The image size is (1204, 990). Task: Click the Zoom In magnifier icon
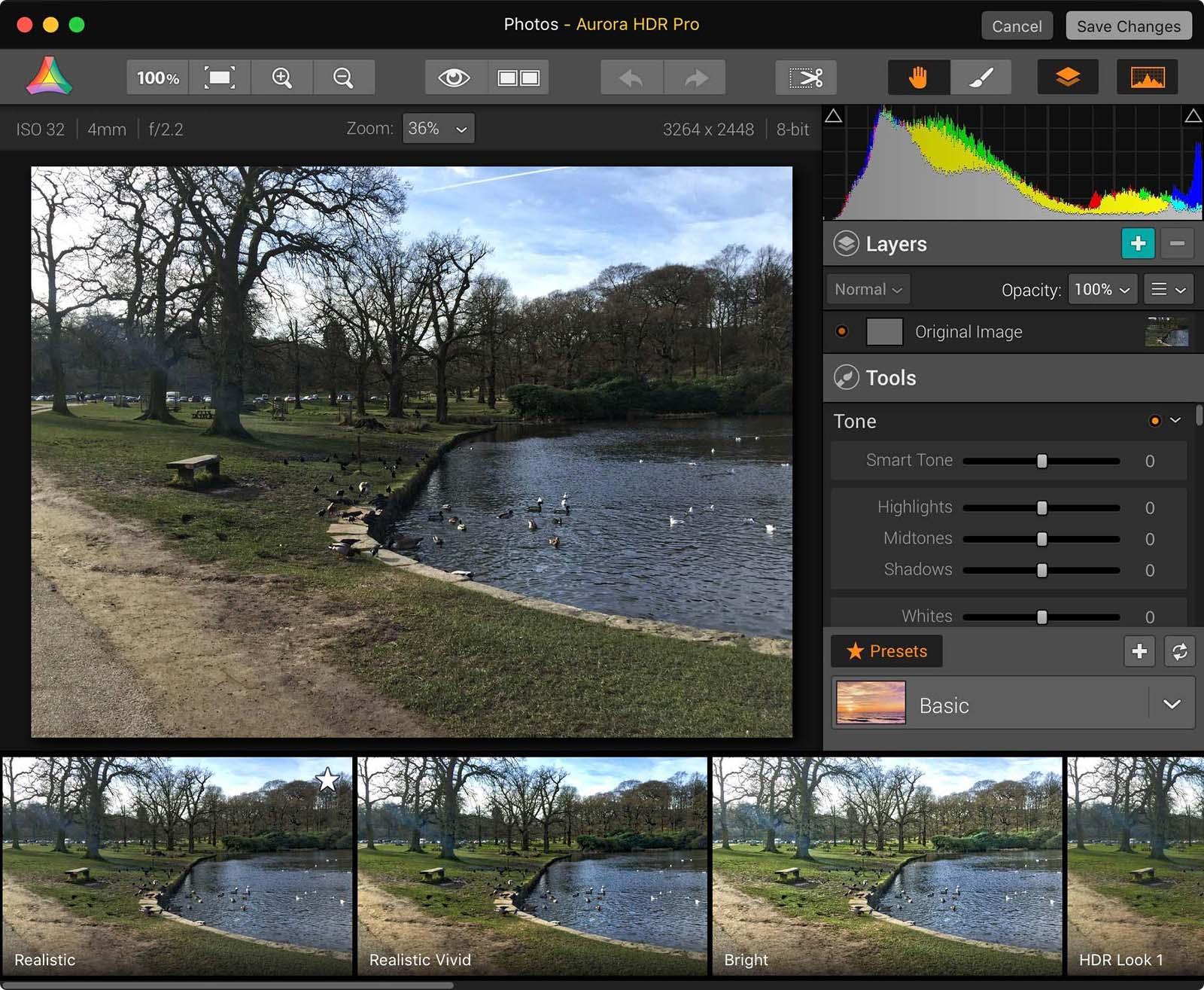tap(281, 78)
